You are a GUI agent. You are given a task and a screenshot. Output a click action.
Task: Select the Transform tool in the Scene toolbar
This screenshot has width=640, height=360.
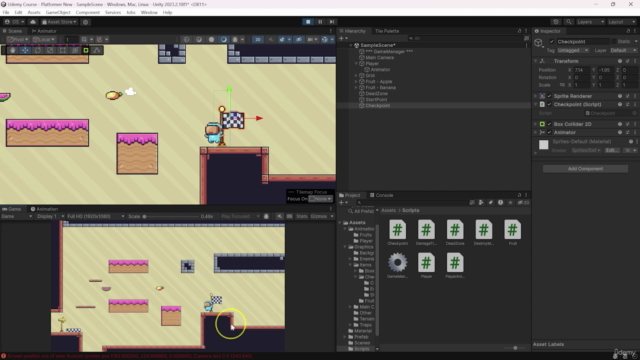point(75,50)
